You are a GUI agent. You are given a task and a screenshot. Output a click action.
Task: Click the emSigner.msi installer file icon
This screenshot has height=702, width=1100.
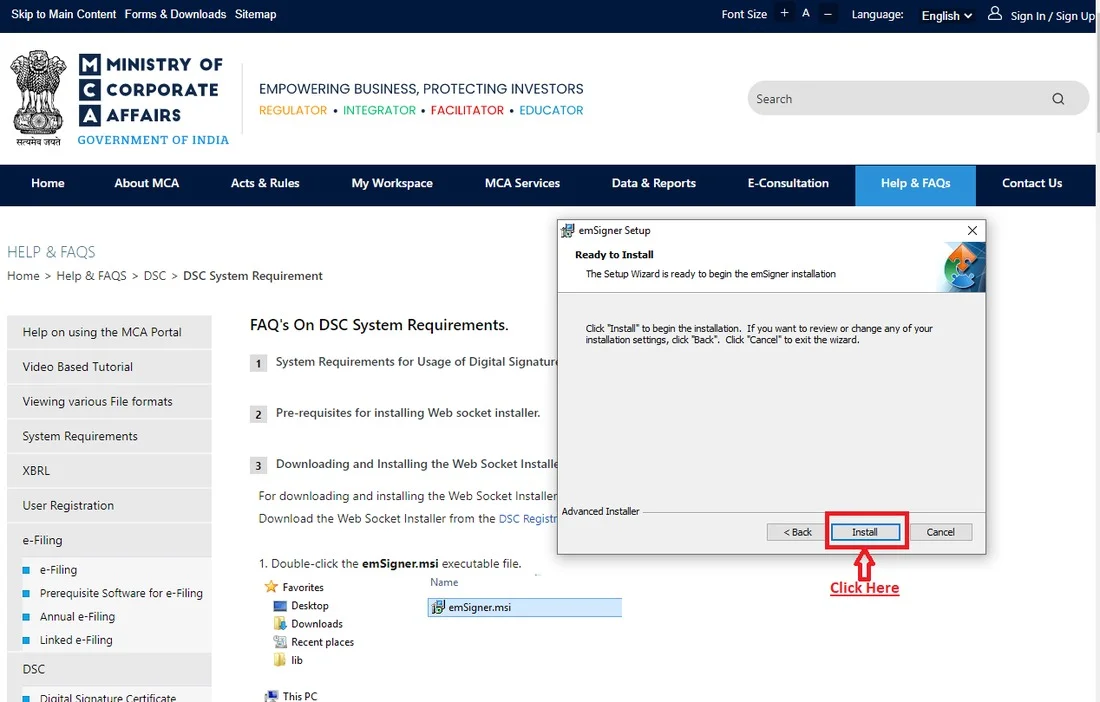pyautogui.click(x=438, y=607)
